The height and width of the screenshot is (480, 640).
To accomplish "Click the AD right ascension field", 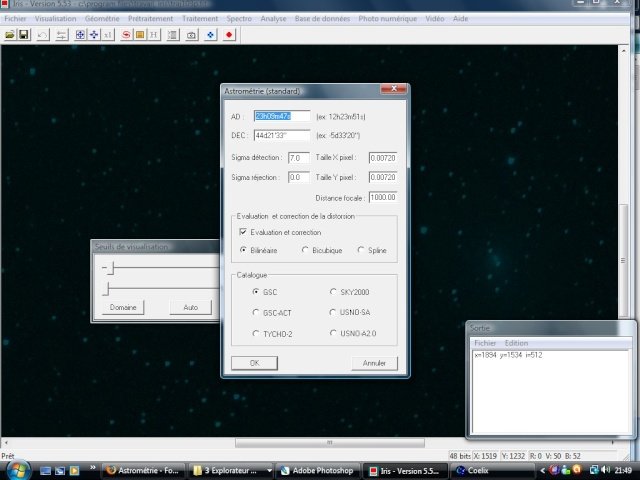I will tap(282, 116).
